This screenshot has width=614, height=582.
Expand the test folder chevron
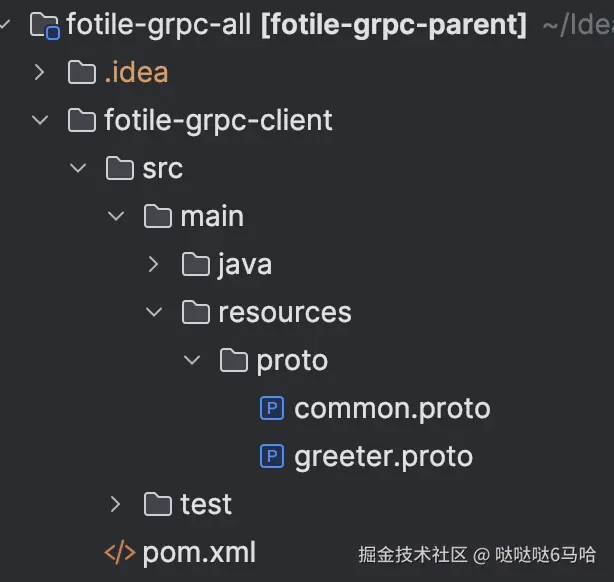(x=116, y=504)
